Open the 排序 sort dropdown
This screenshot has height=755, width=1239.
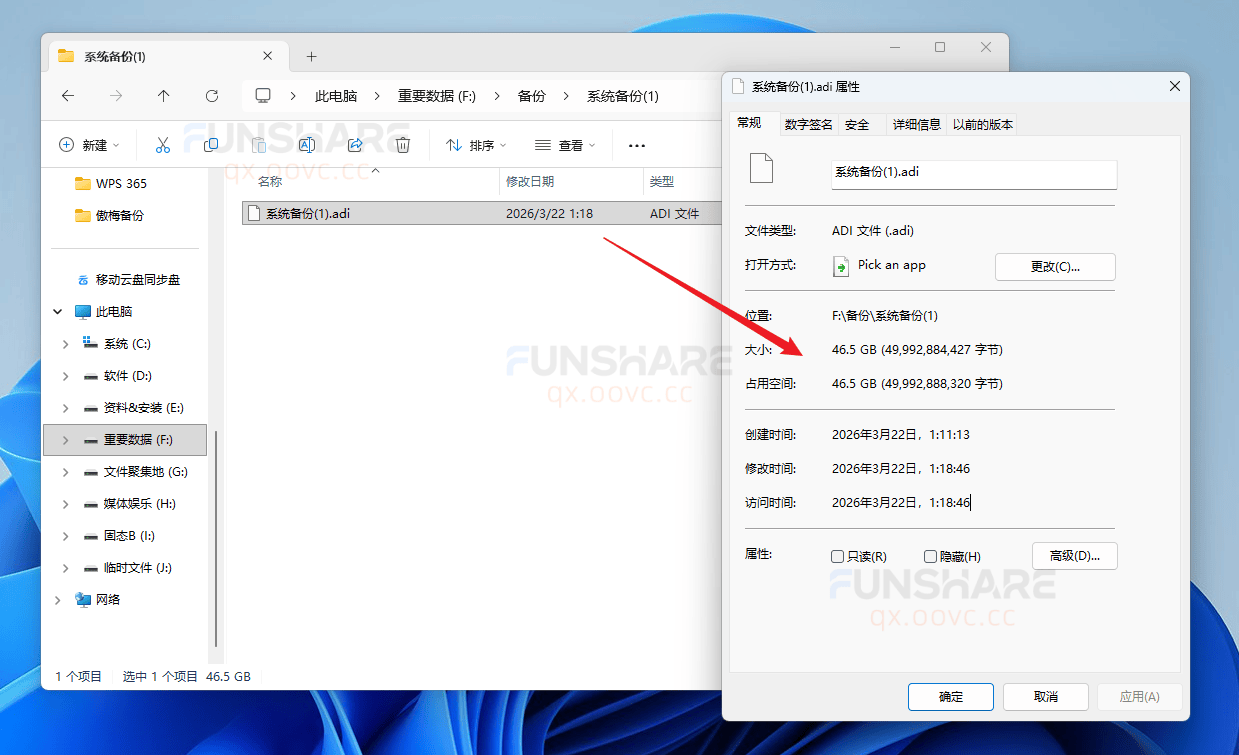pos(475,145)
